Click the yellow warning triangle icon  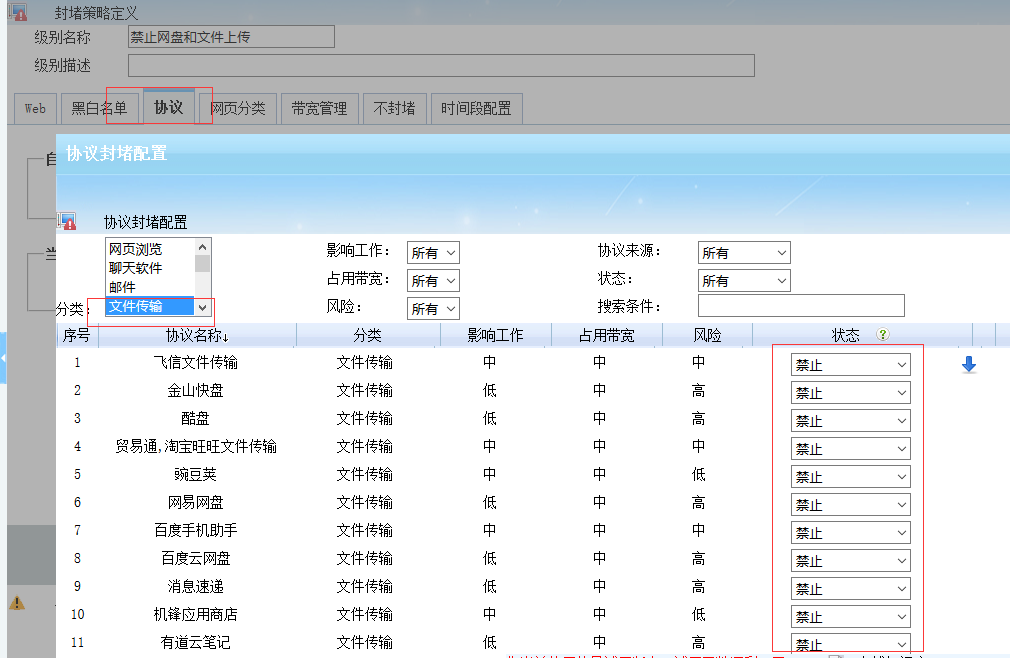pos(17,602)
